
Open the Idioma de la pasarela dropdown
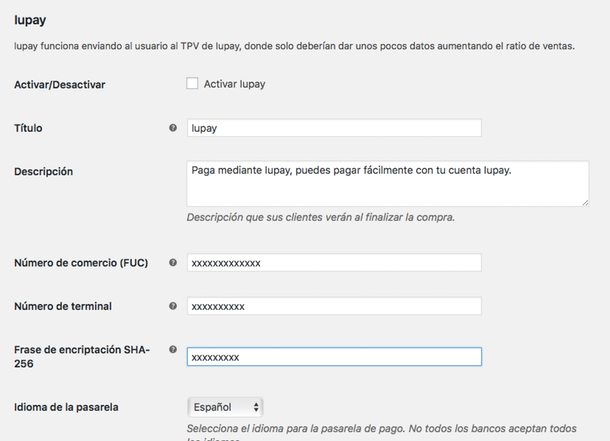click(x=225, y=407)
